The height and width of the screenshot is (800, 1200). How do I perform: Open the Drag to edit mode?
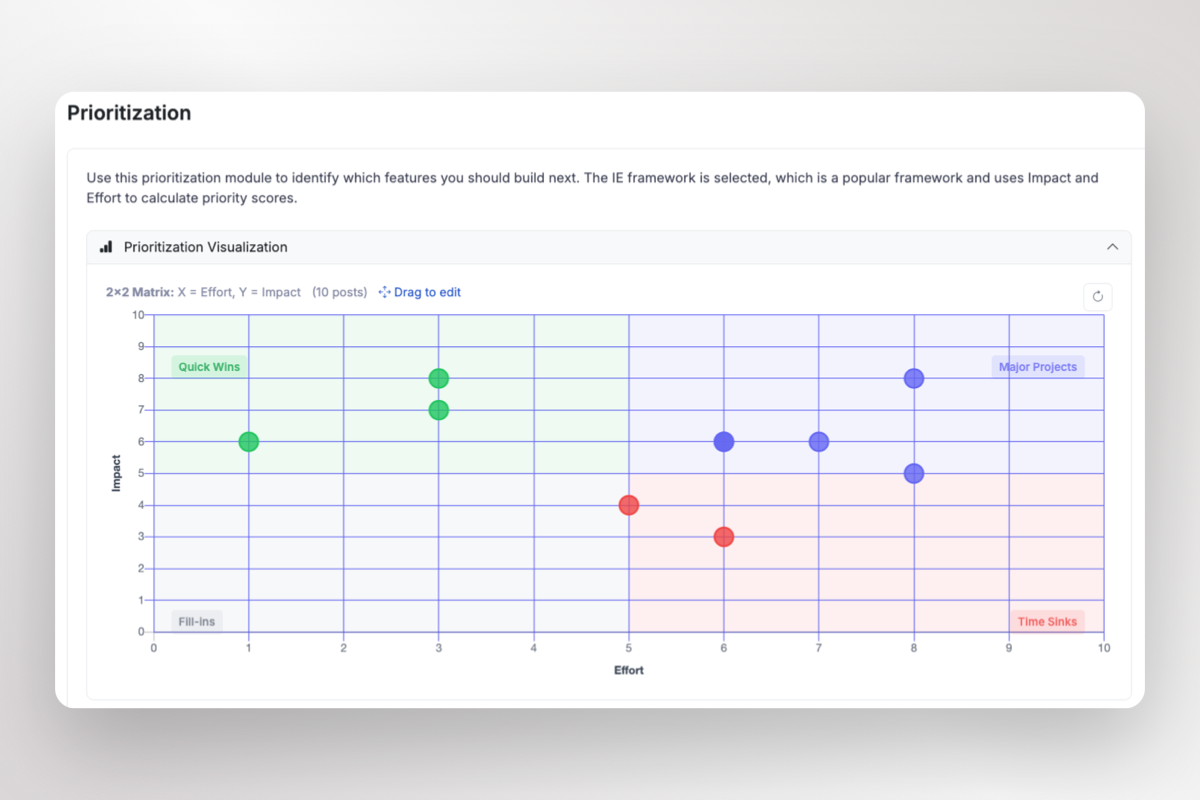(x=427, y=292)
